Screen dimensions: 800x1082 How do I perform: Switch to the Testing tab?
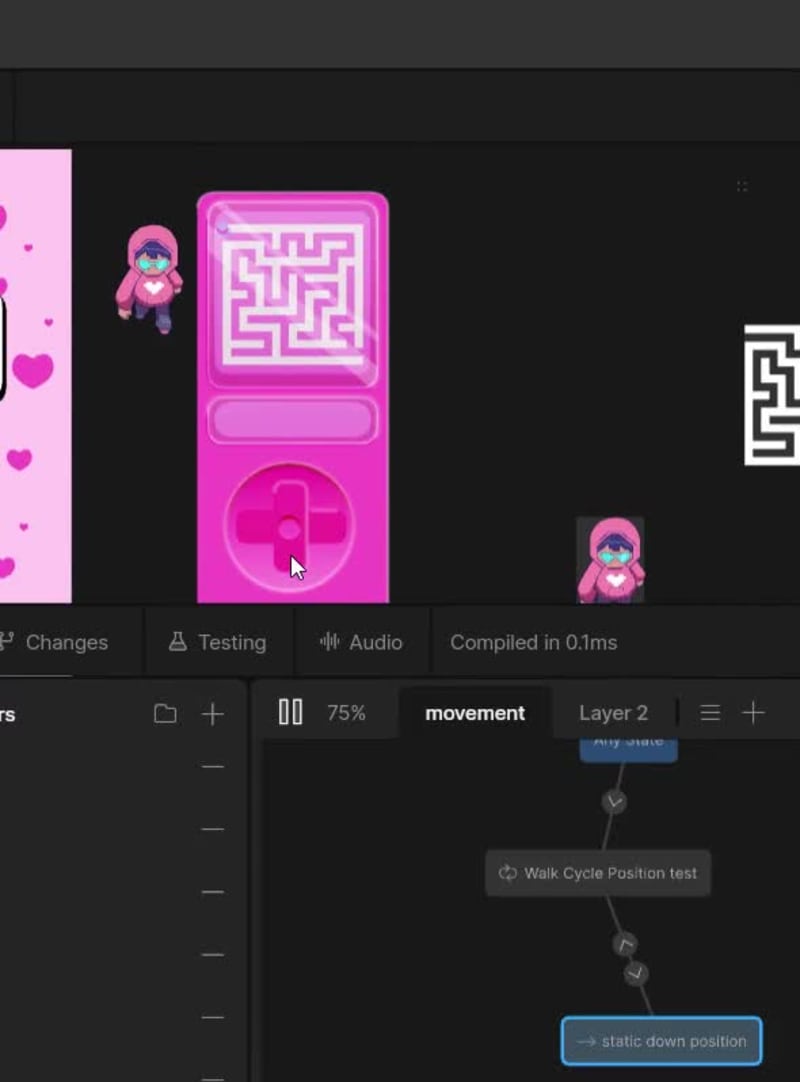click(218, 642)
